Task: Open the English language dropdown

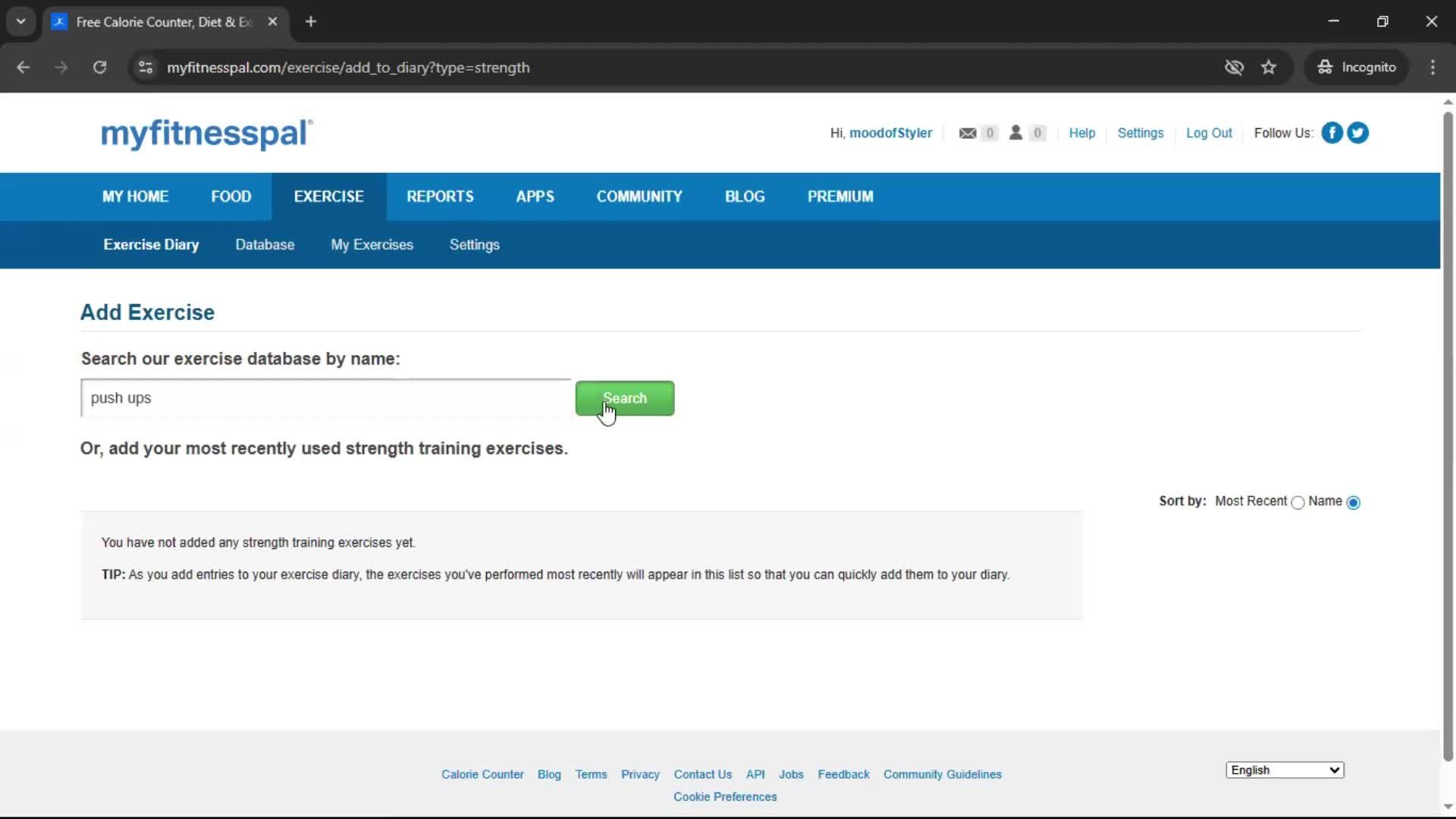Action: coord(1285,770)
